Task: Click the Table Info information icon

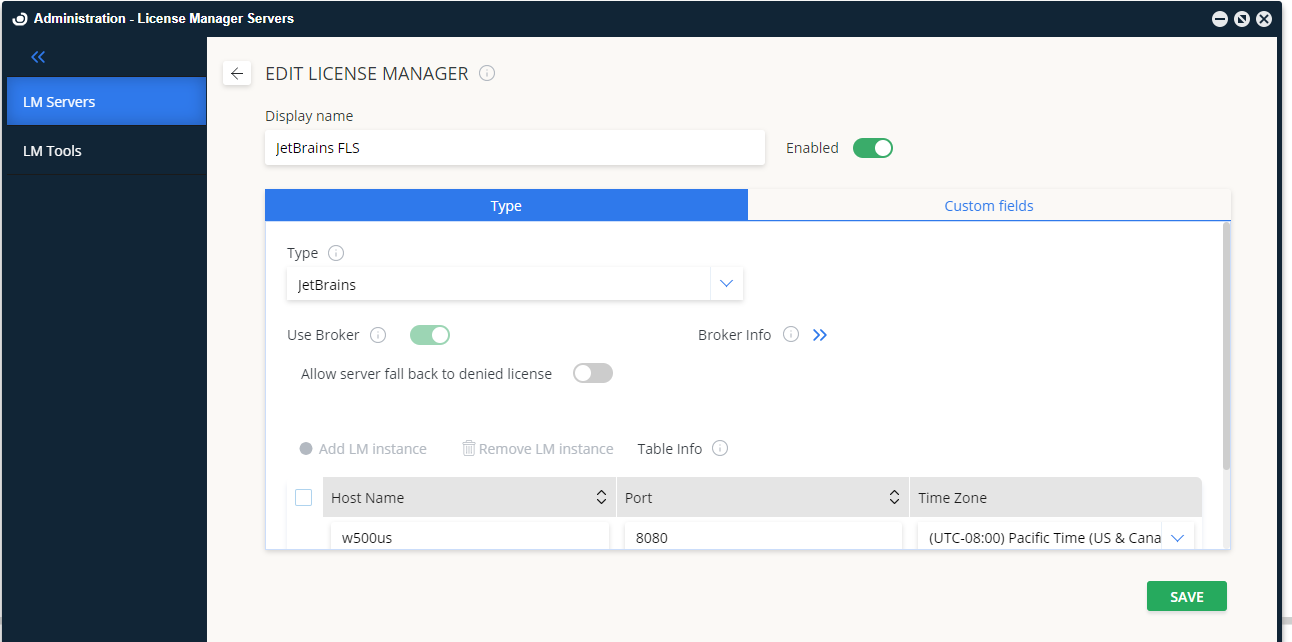Action: [719, 448]
